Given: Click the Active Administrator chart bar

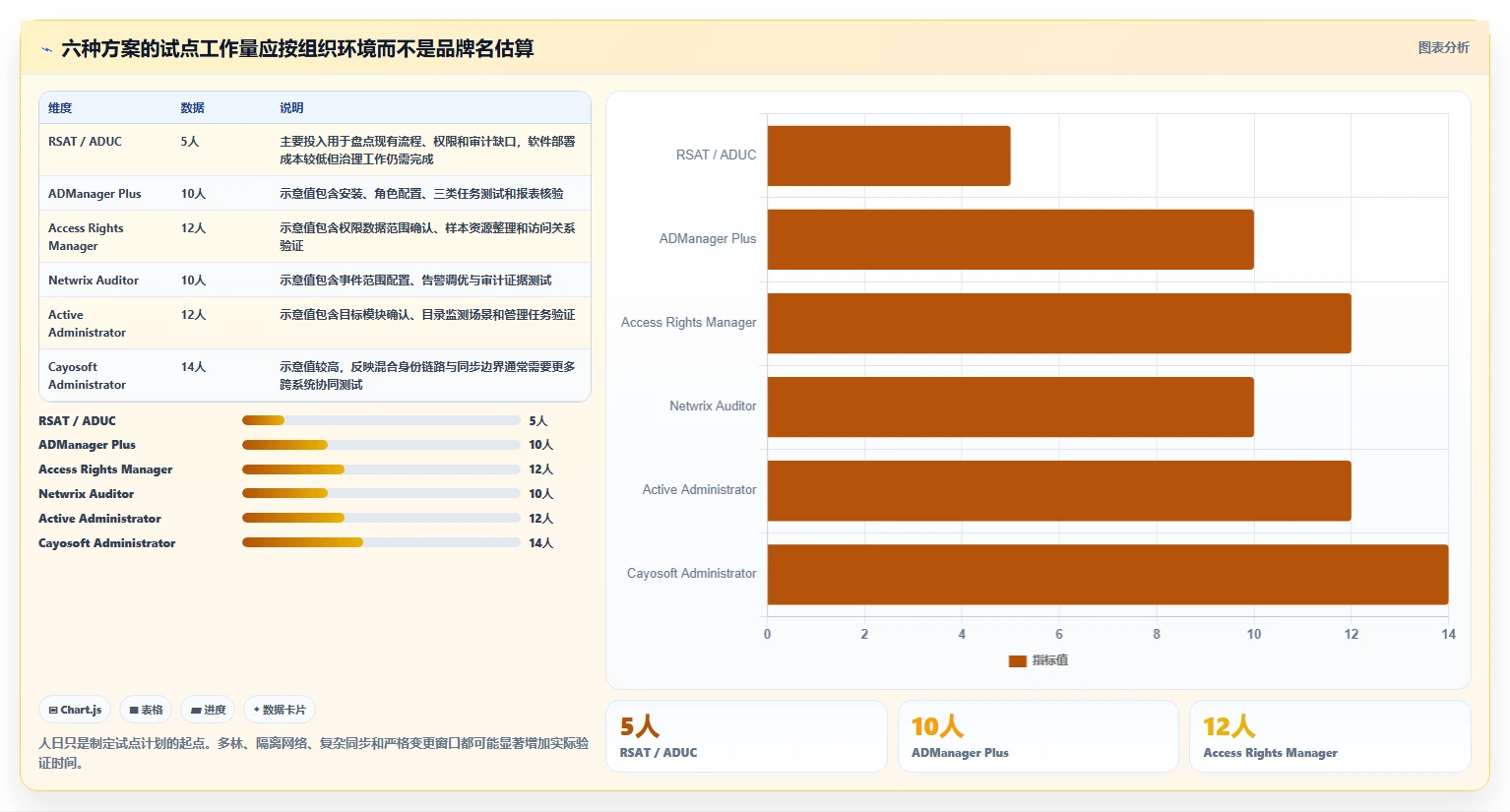Looking at the screenshot, I should tap(1059, 490).
